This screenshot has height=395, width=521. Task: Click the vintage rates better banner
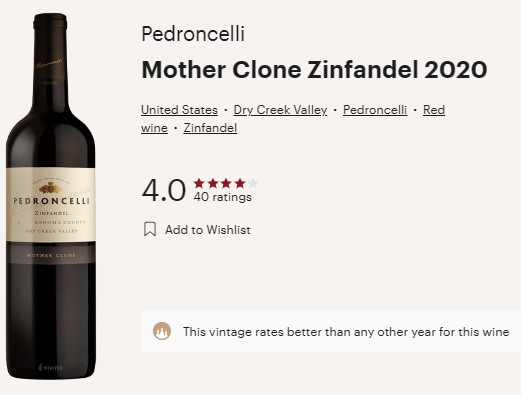331,331
